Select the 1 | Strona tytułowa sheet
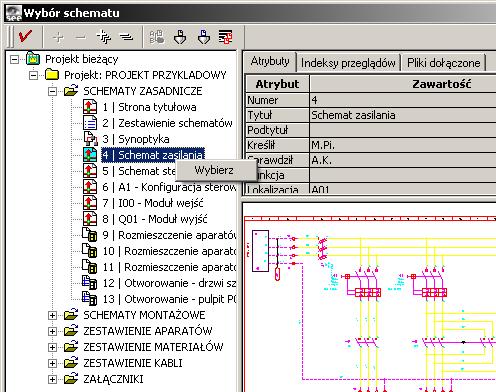Viewport: 496px width, 392px height. pyautogui.click(x=149, y=107)
